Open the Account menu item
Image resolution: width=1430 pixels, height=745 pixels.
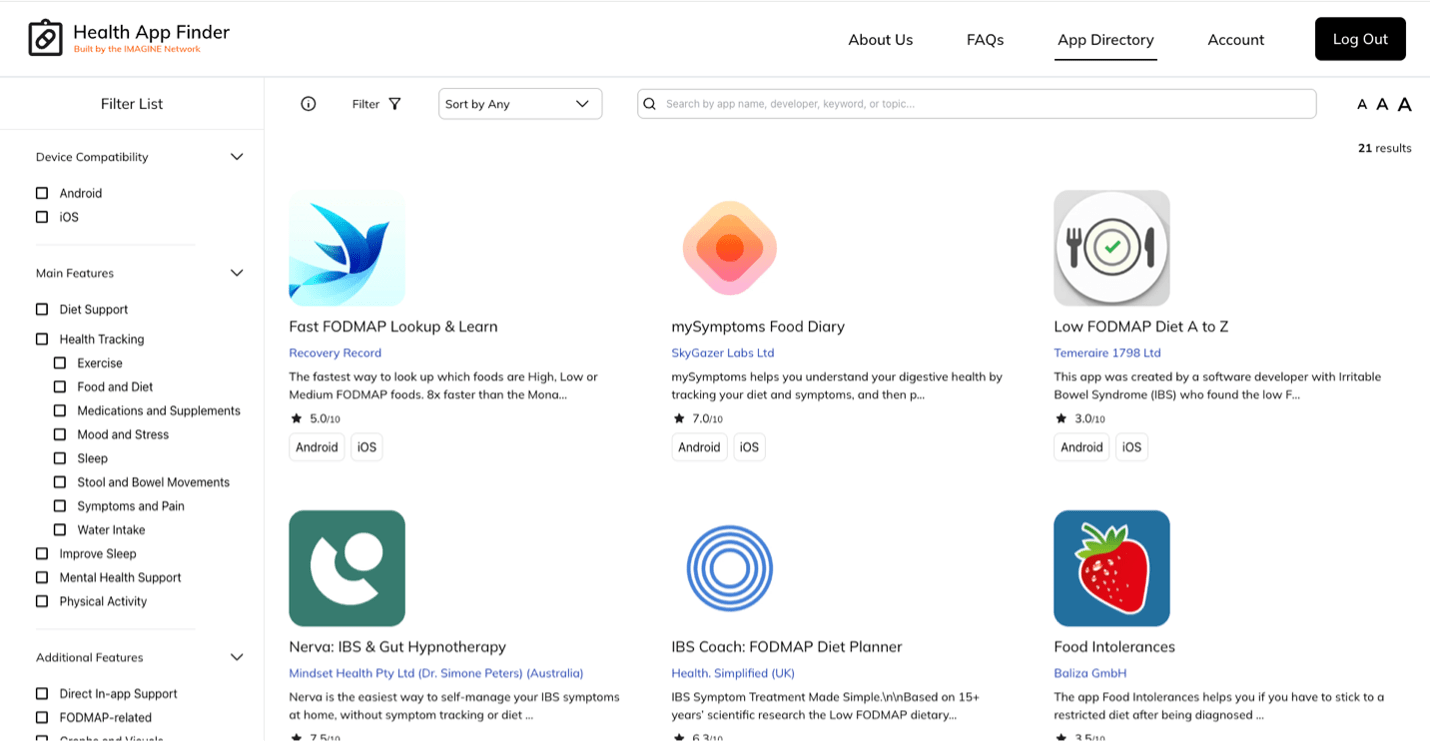(x=1235, y=40)
